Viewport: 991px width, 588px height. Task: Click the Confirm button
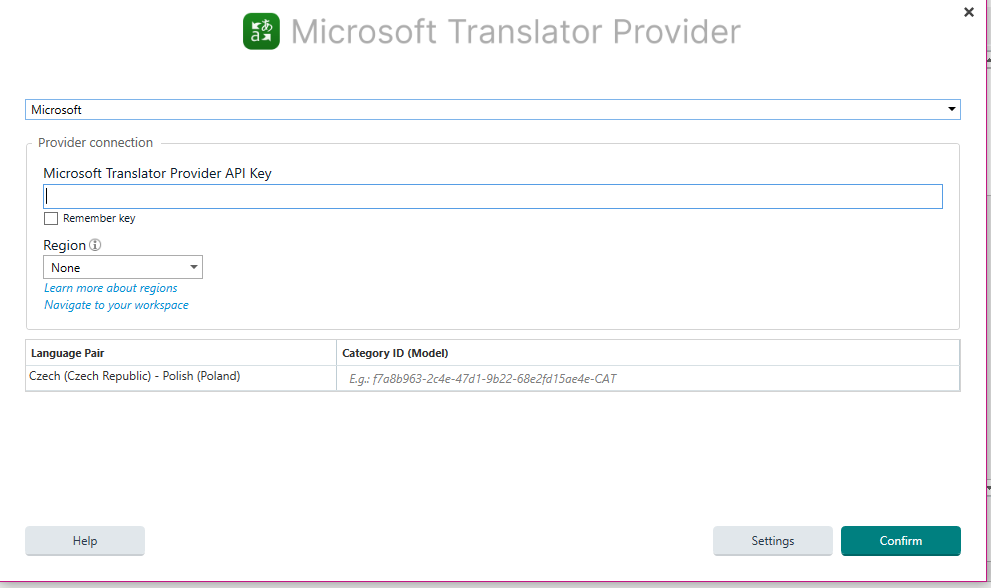[x=901, y=541]
